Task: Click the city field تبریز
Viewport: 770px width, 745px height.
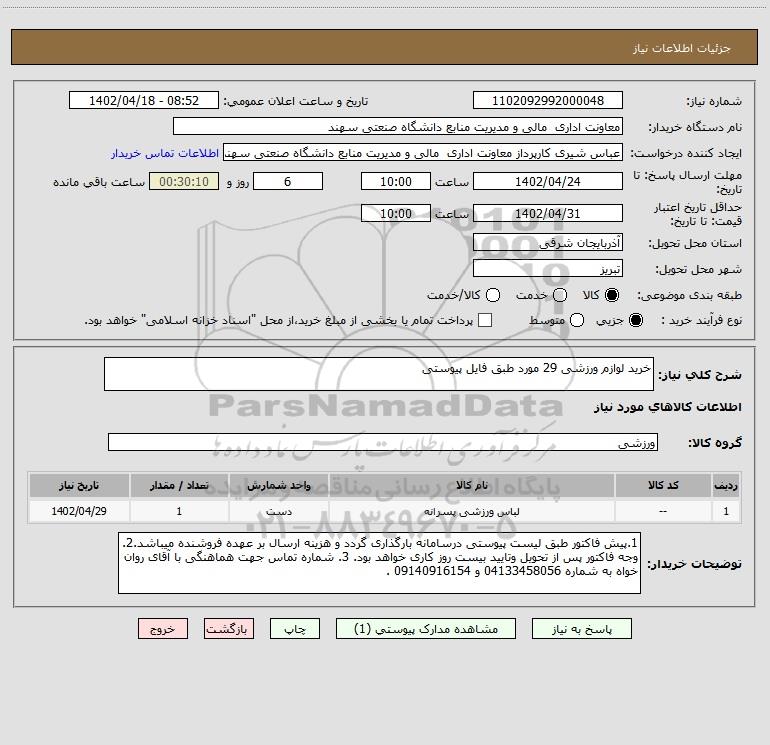Action: (x=548, y=268)
